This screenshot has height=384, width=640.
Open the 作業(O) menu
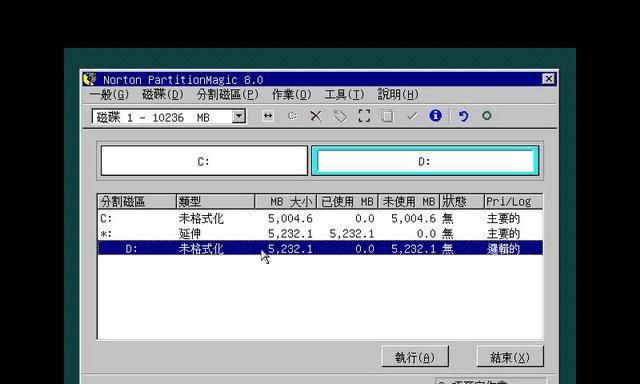click(291, 95)
